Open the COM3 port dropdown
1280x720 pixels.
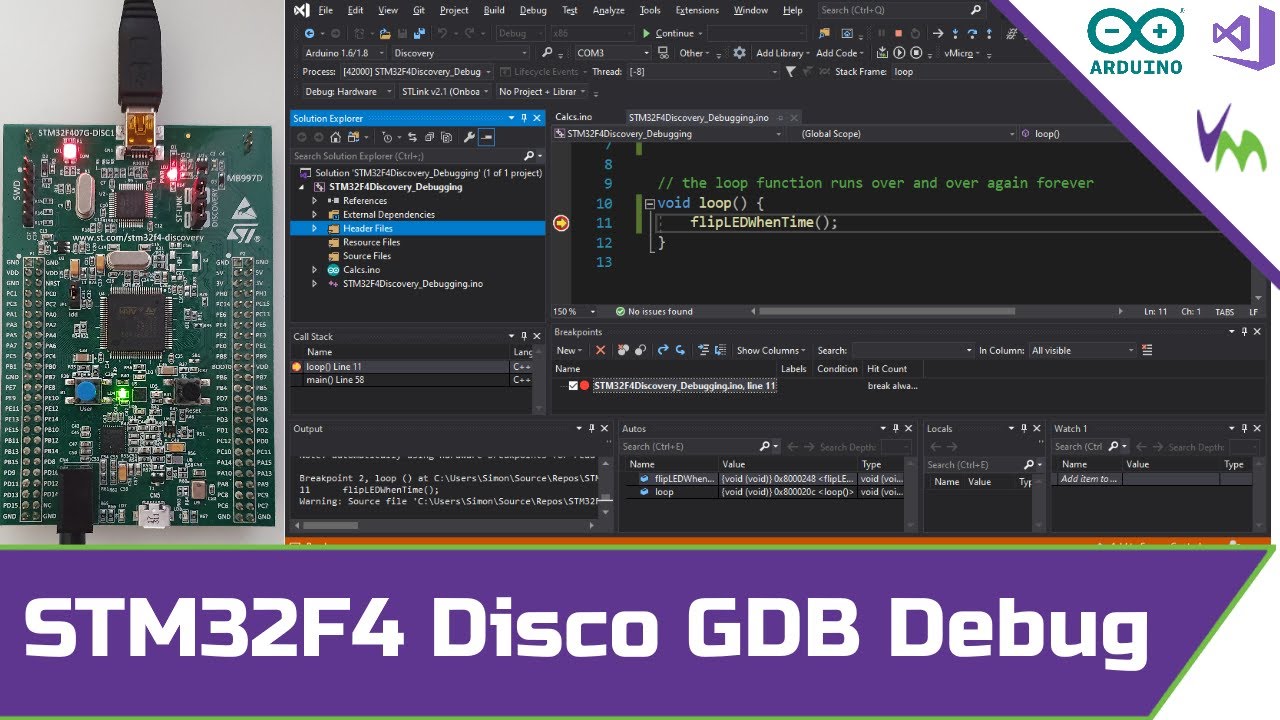point(613,53)
